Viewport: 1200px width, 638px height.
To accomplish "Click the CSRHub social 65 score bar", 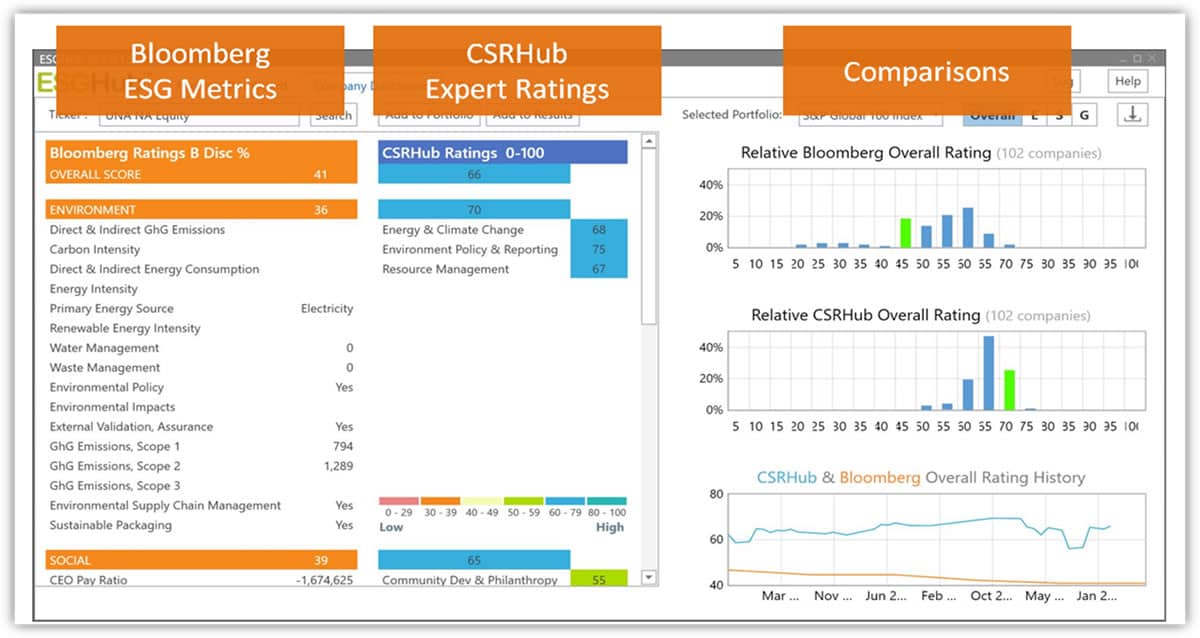I will tap(474, 560).
